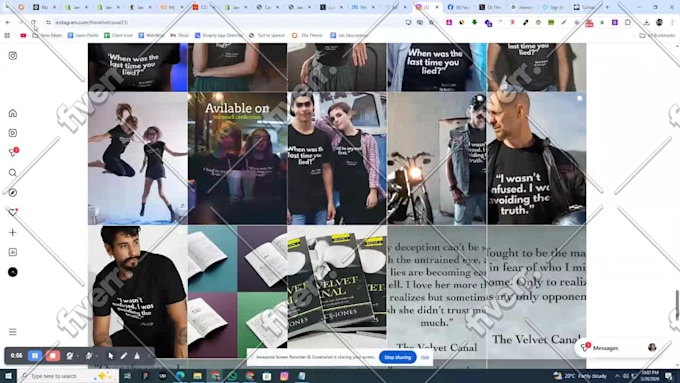Open the bearded man black shirt post
This screenshot has width=680, height=383.
(x=137, y=291)
